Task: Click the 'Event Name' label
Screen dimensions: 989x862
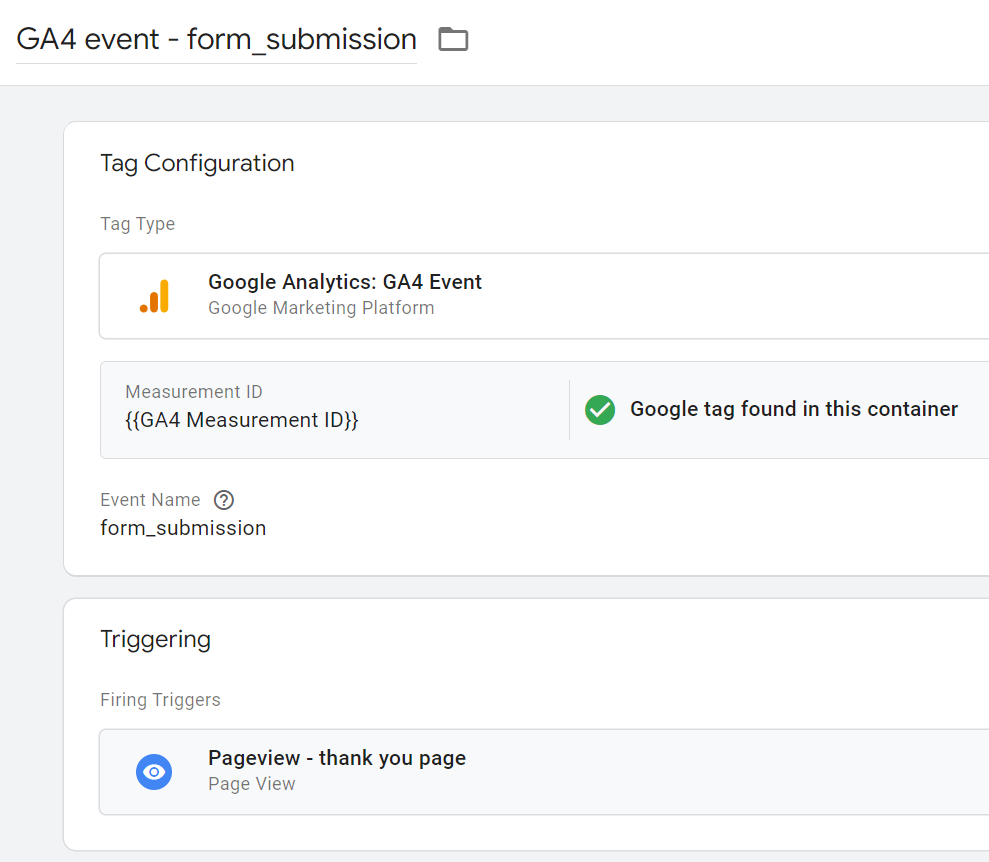Action: click(x=150, y=500)
